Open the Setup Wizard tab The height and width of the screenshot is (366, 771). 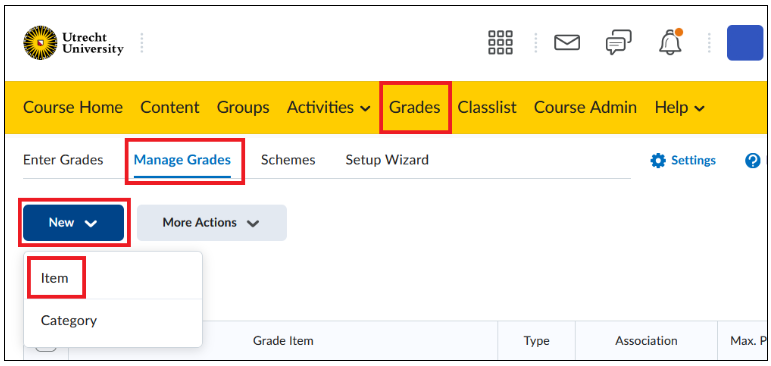(387, 160)
